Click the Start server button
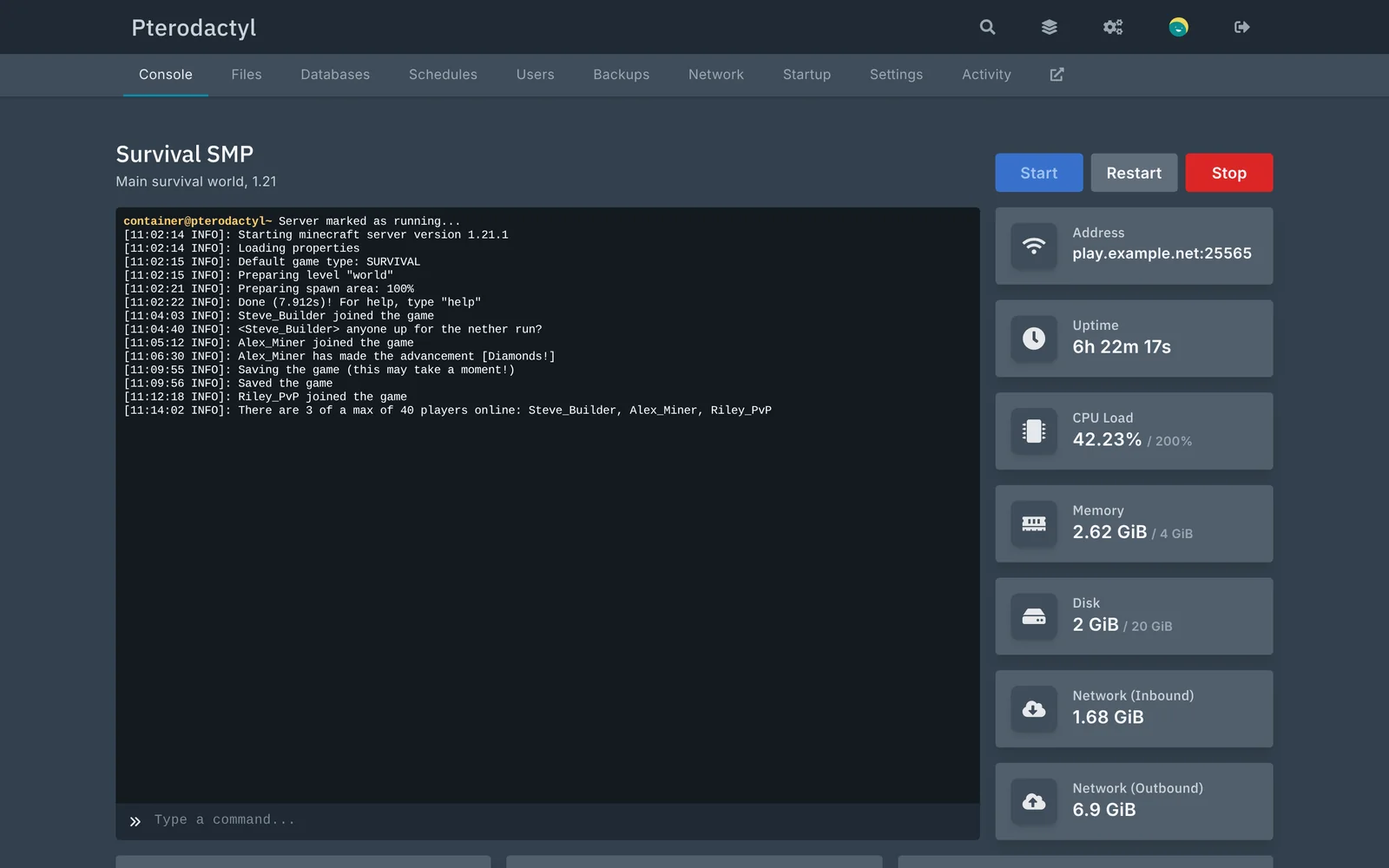The image size is (1389, 868). pos(1039,173)
